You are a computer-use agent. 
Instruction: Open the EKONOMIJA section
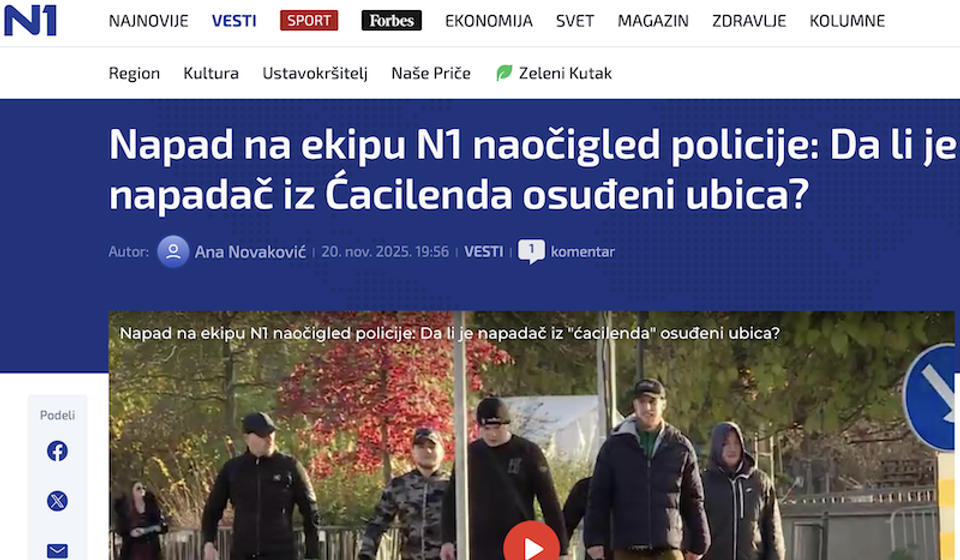click(489, 21)
